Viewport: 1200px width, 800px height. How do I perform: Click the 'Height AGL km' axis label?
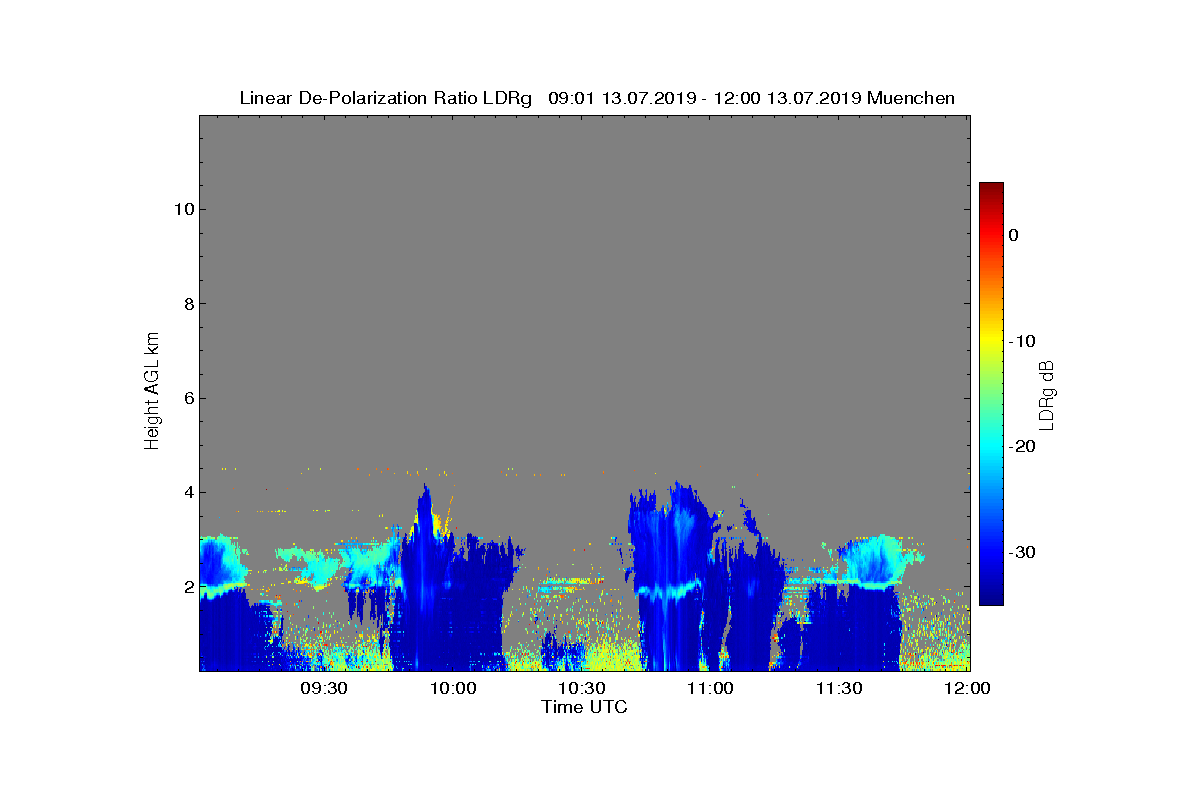(152, 392)
